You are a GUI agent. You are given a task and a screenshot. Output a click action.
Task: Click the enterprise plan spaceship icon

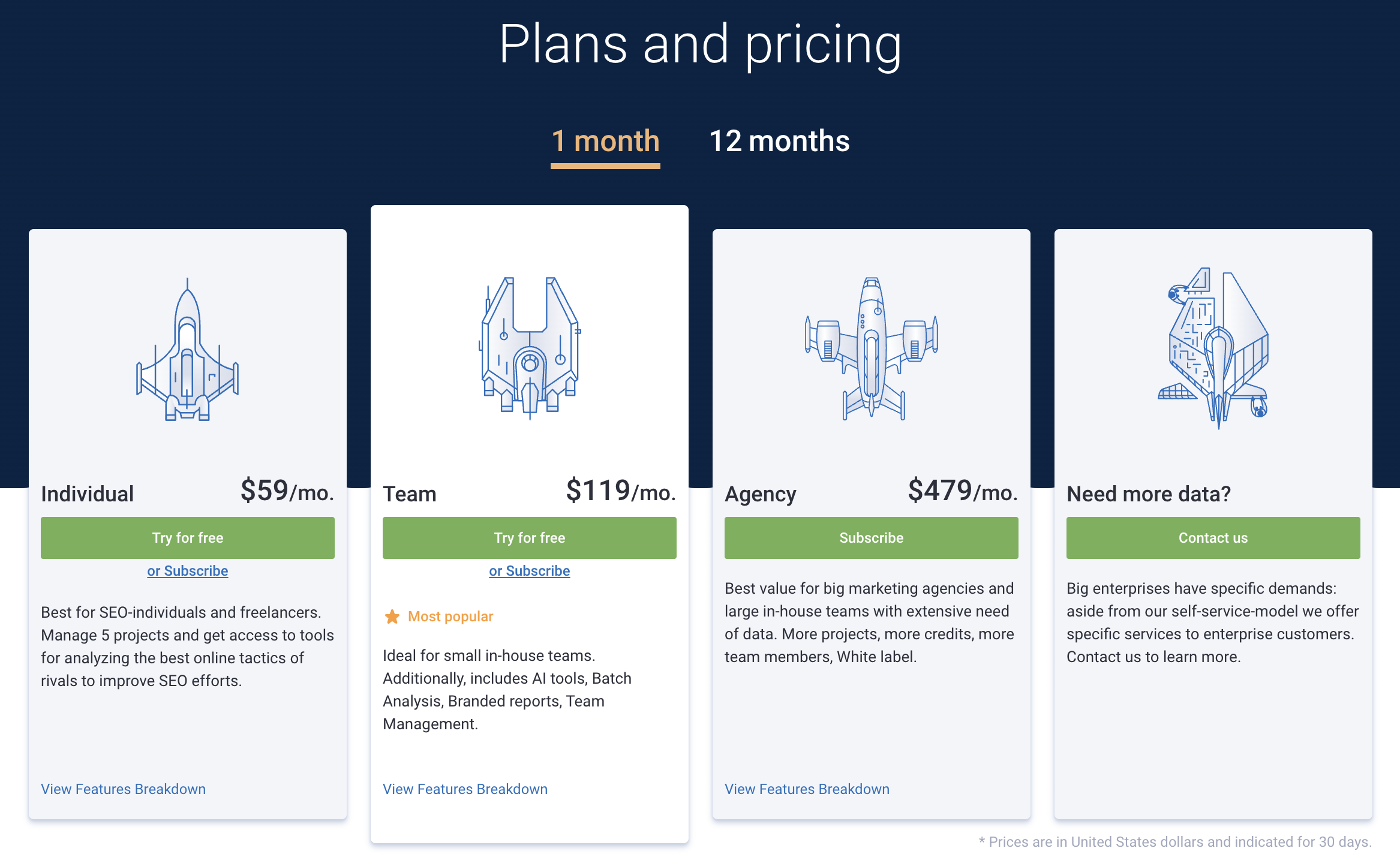1213,348
